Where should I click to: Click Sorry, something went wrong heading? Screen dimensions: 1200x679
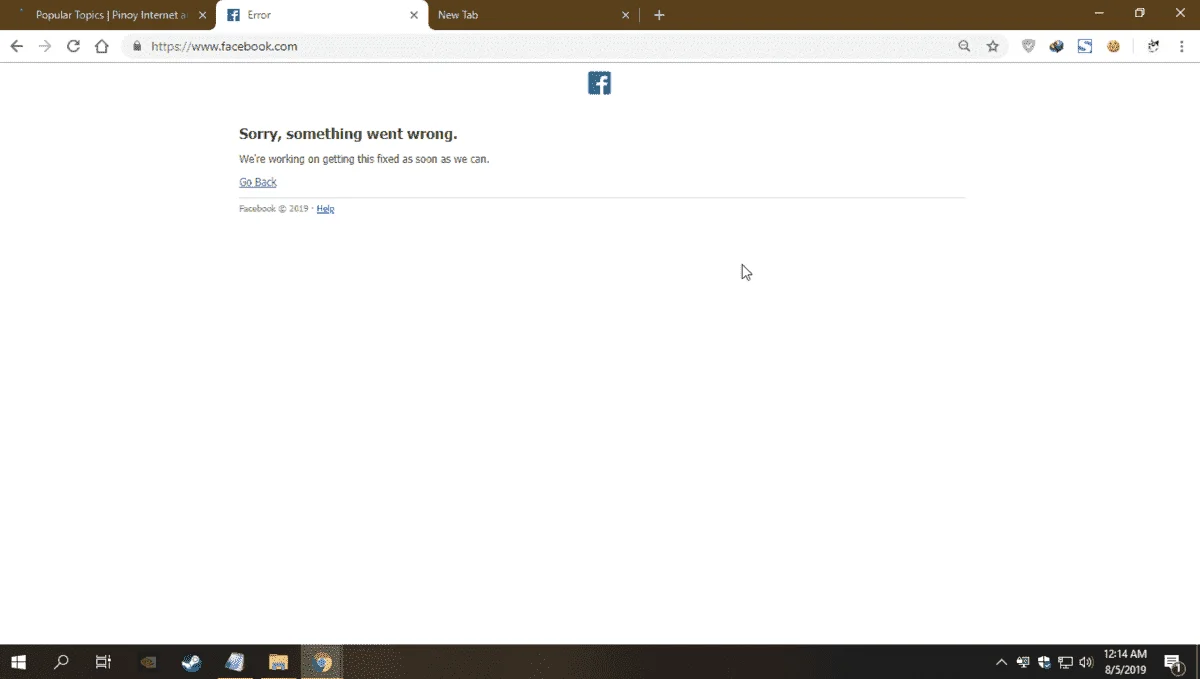coord(348,134)
